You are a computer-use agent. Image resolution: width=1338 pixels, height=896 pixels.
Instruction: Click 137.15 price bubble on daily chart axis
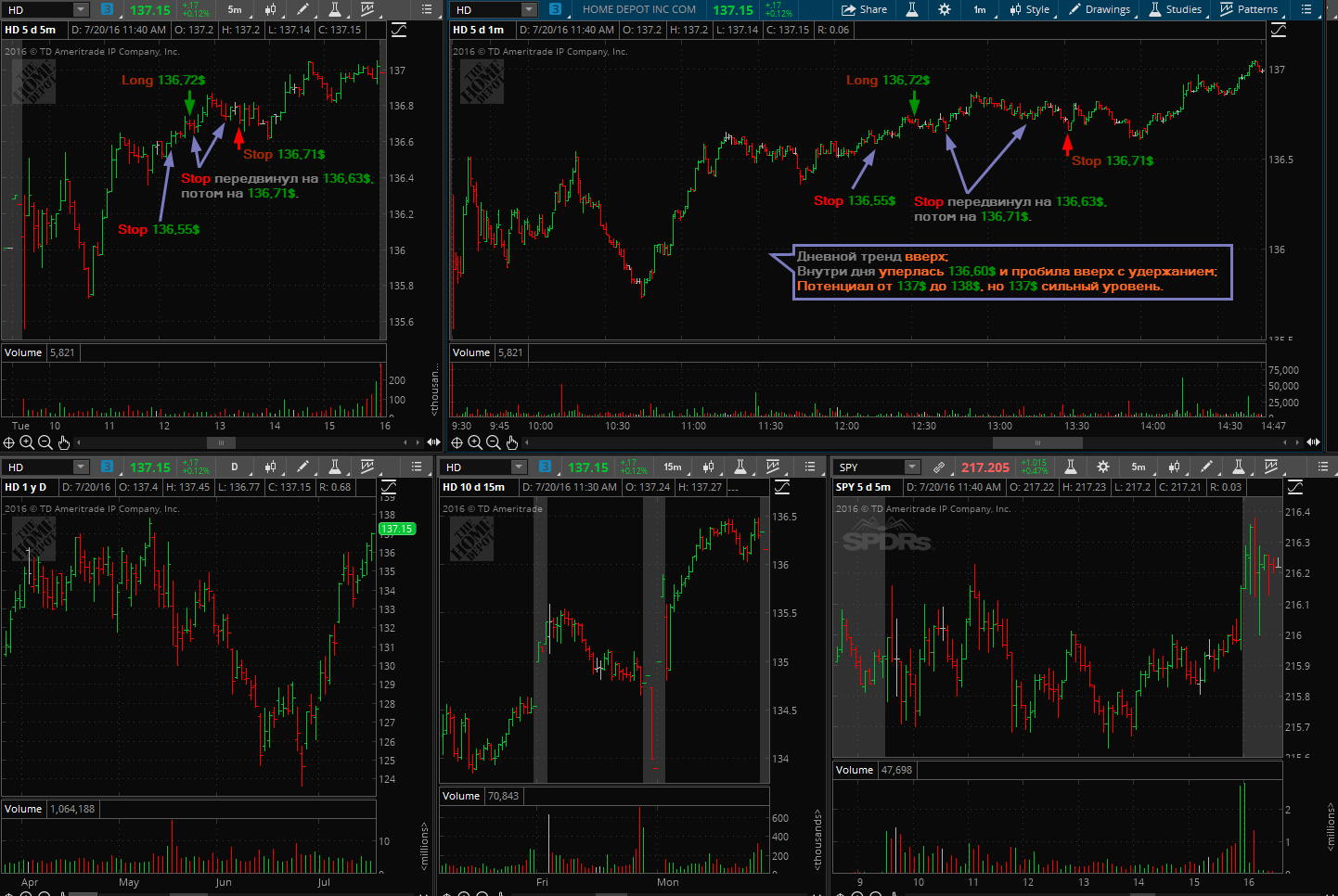[396, 529]
